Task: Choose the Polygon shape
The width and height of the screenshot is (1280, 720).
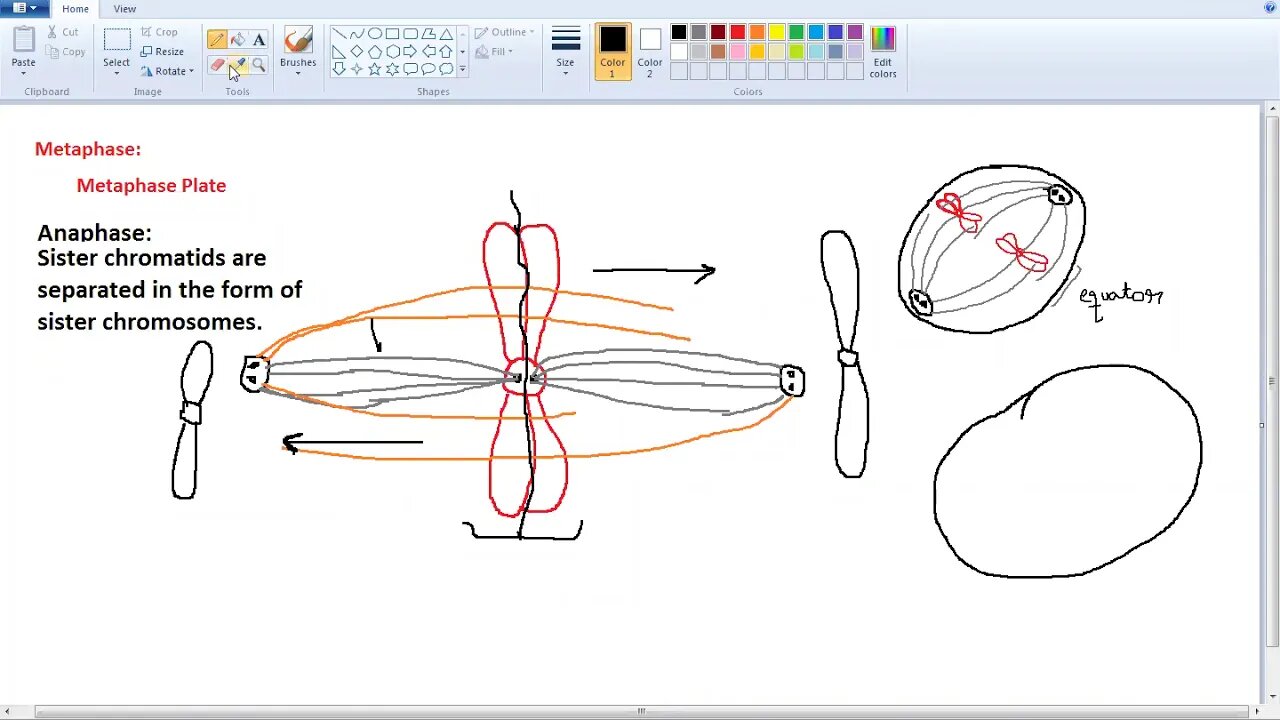Action: 429,34
